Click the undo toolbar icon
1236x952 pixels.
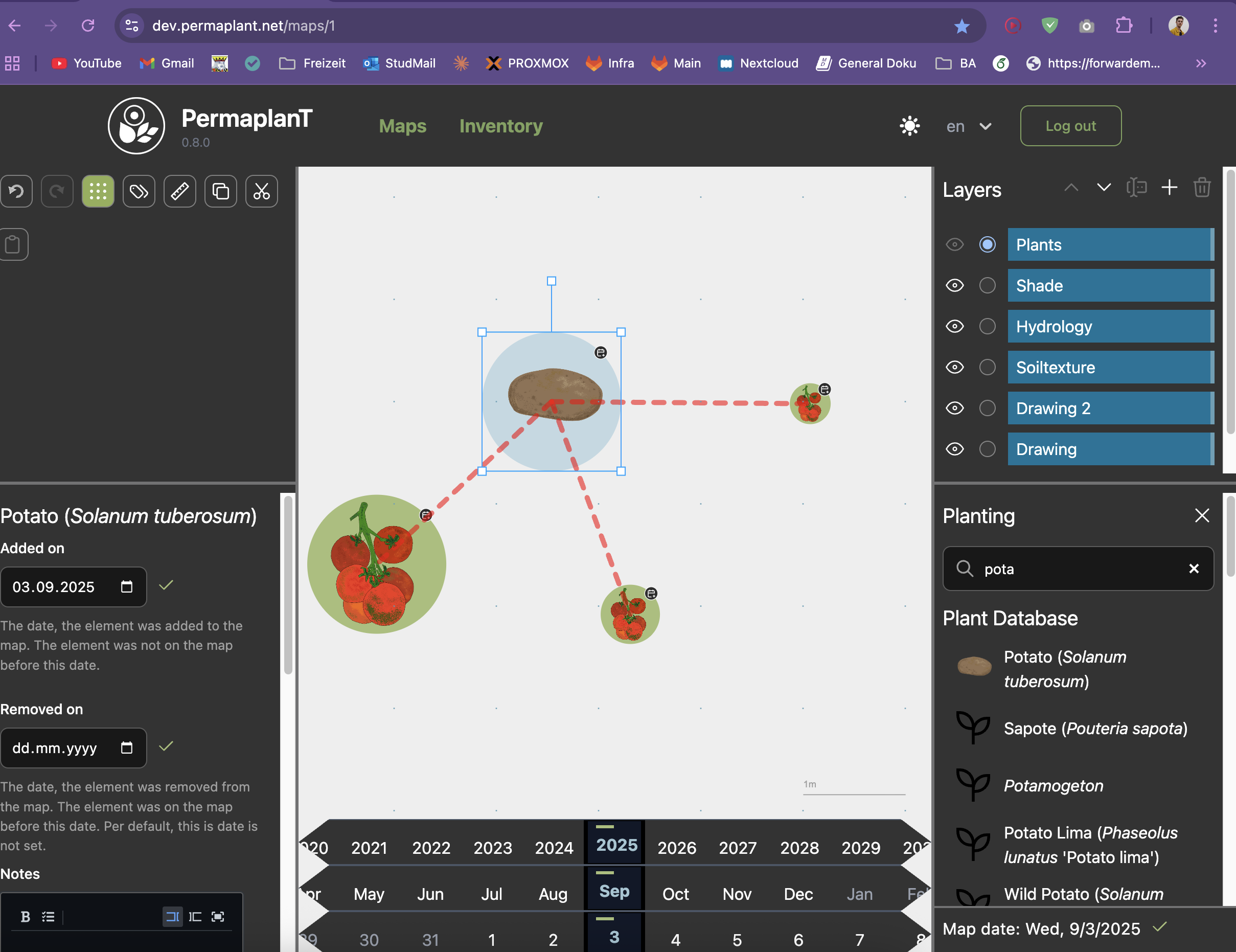pyautogui.click(x=16, y=191)
